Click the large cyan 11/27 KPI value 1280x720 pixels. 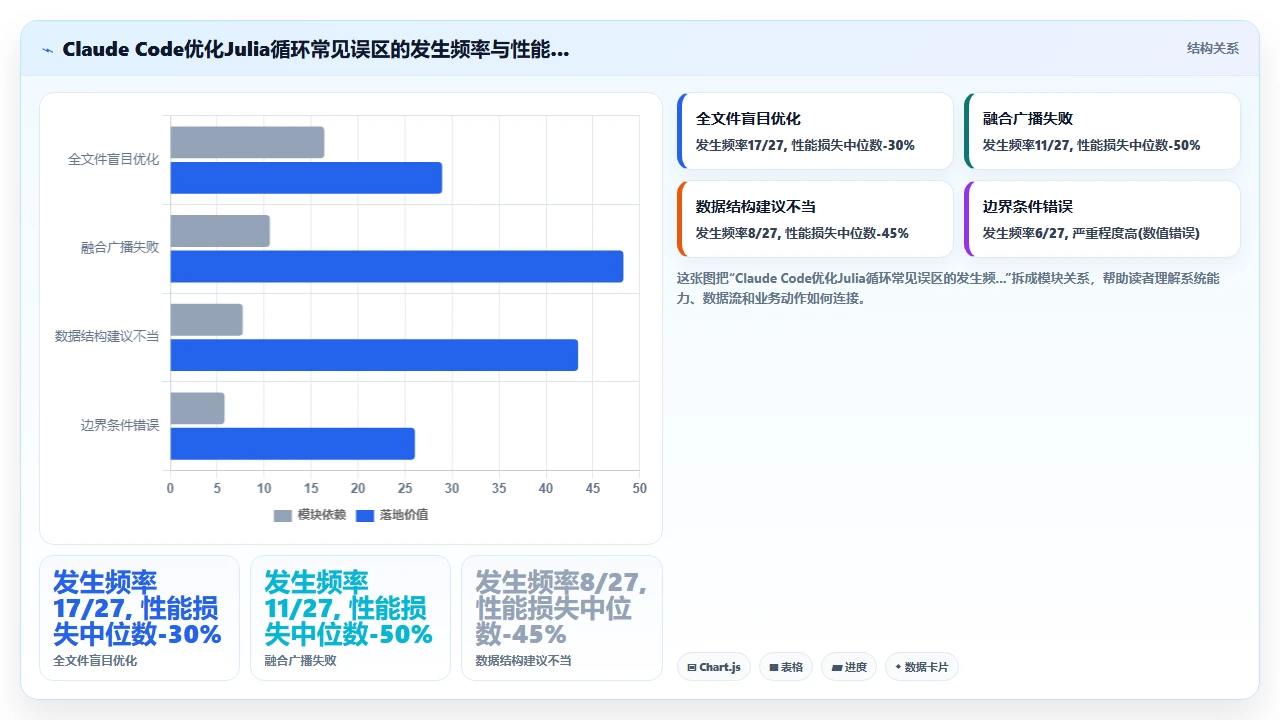click(x=348, y=608)
